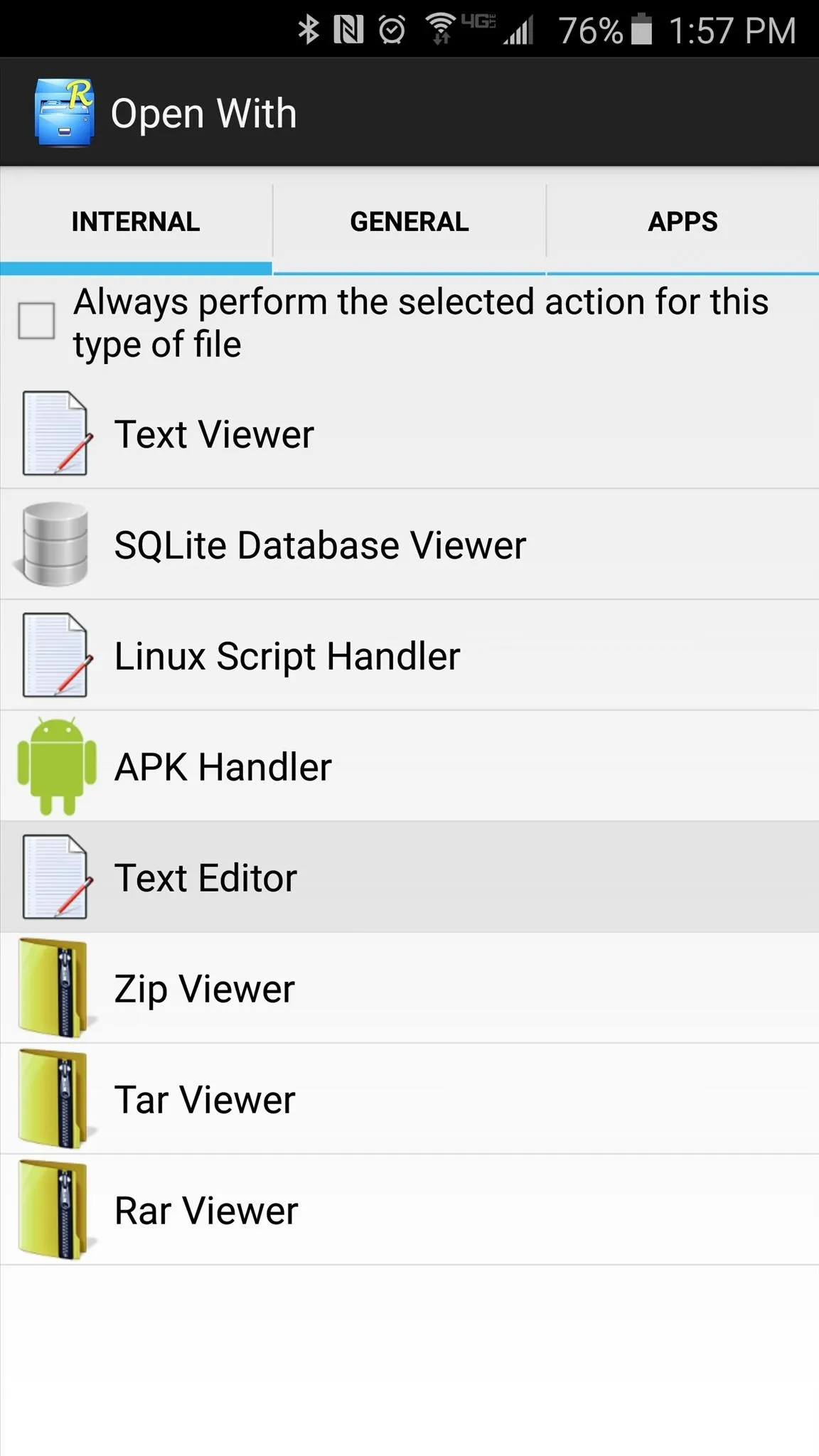The width and height of the screenshot is (819, 1456).
Task: Click the Text Editor notepad icon
Action: [x=56, y=877]
